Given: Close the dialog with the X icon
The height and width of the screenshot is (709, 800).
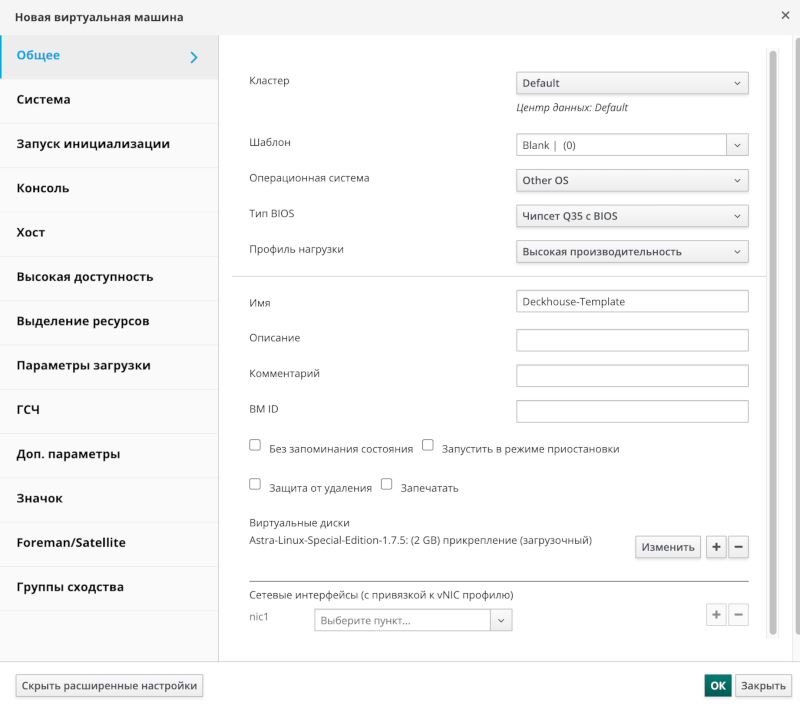Looking at the screenshot, I should pyautogui.click(x=785, y=16).
